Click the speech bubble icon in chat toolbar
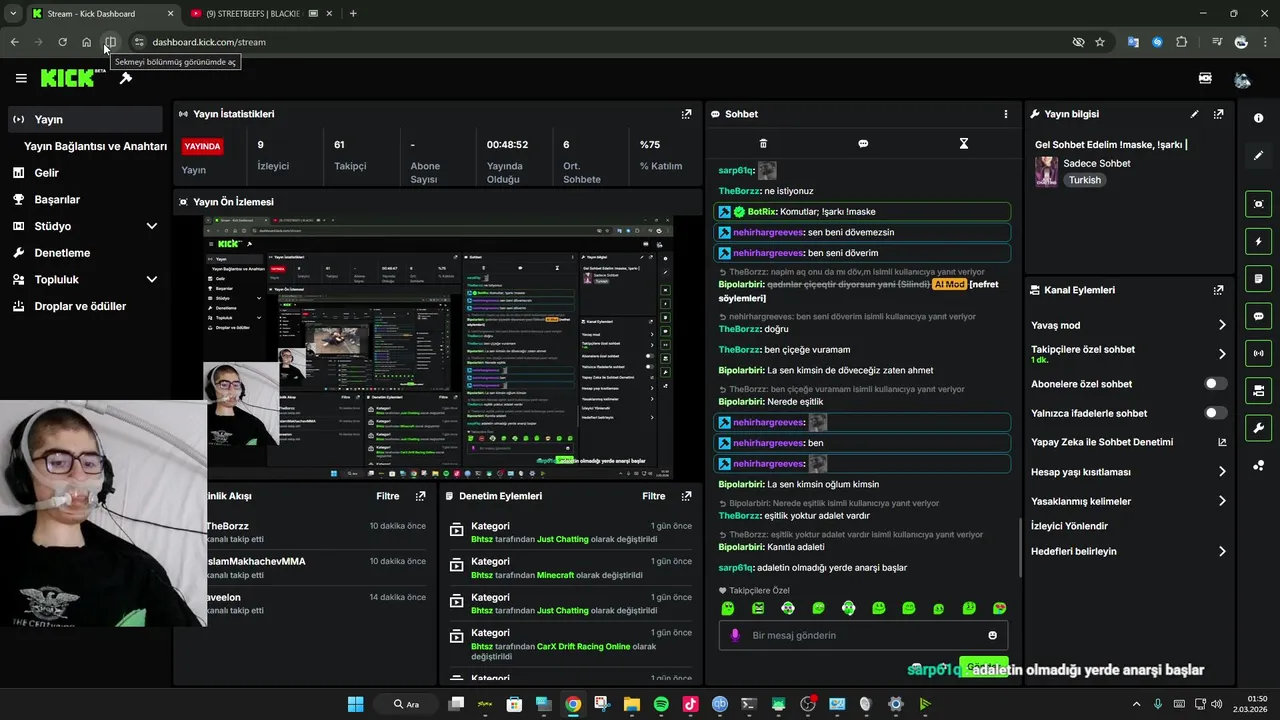The image size is (1280, 720). [863, 144]
